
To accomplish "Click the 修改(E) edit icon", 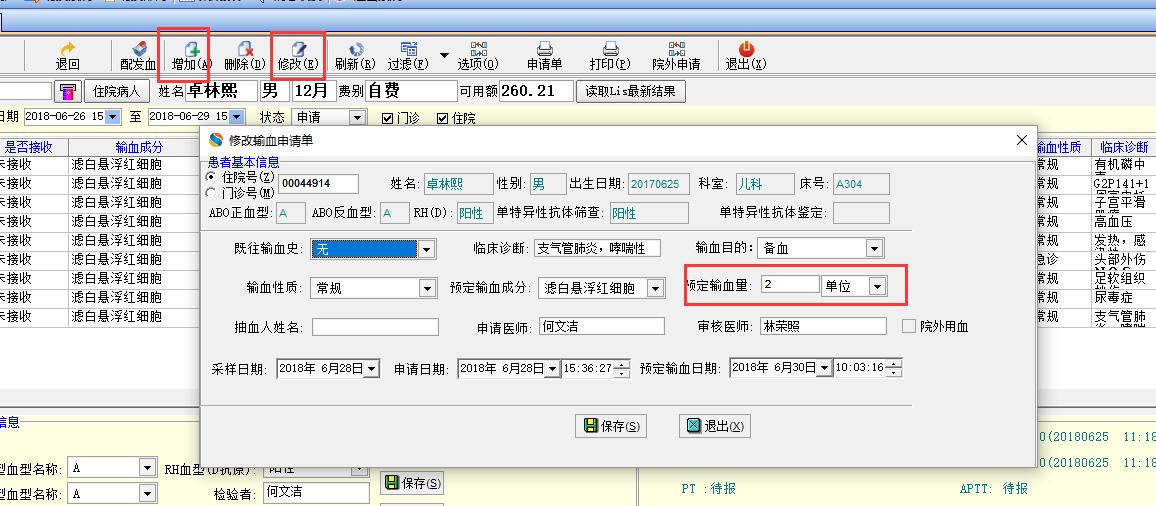I will [x=299, y=56].
